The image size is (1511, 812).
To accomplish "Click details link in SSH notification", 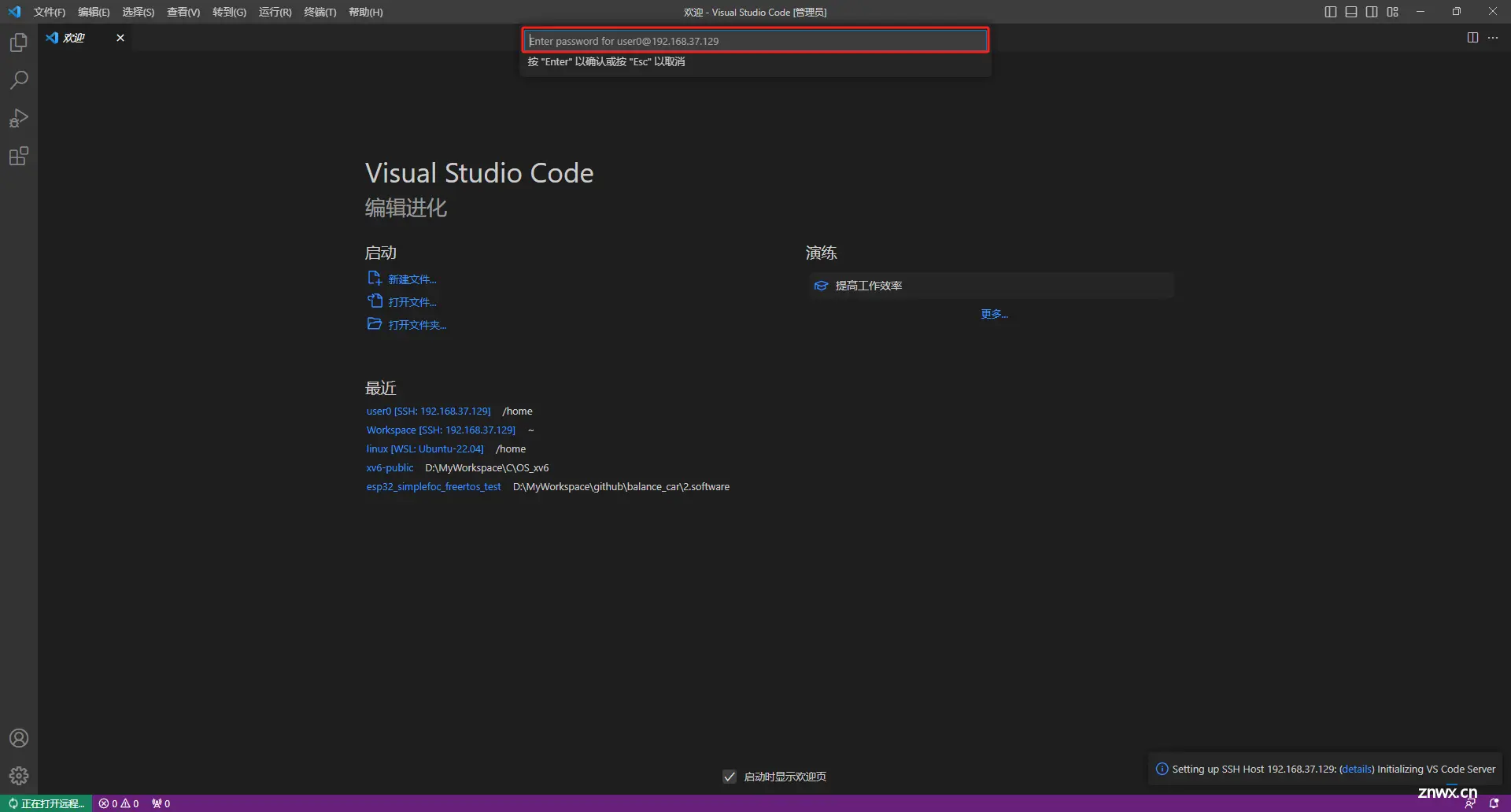I will [1357, 770].
